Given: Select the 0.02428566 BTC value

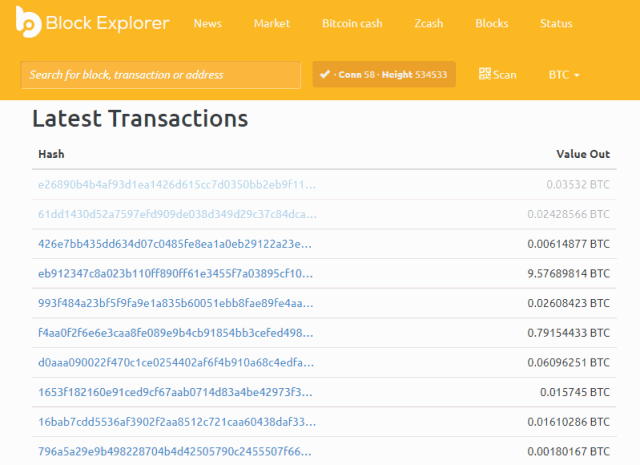Looking at the screenshot, I should [569, 214].
